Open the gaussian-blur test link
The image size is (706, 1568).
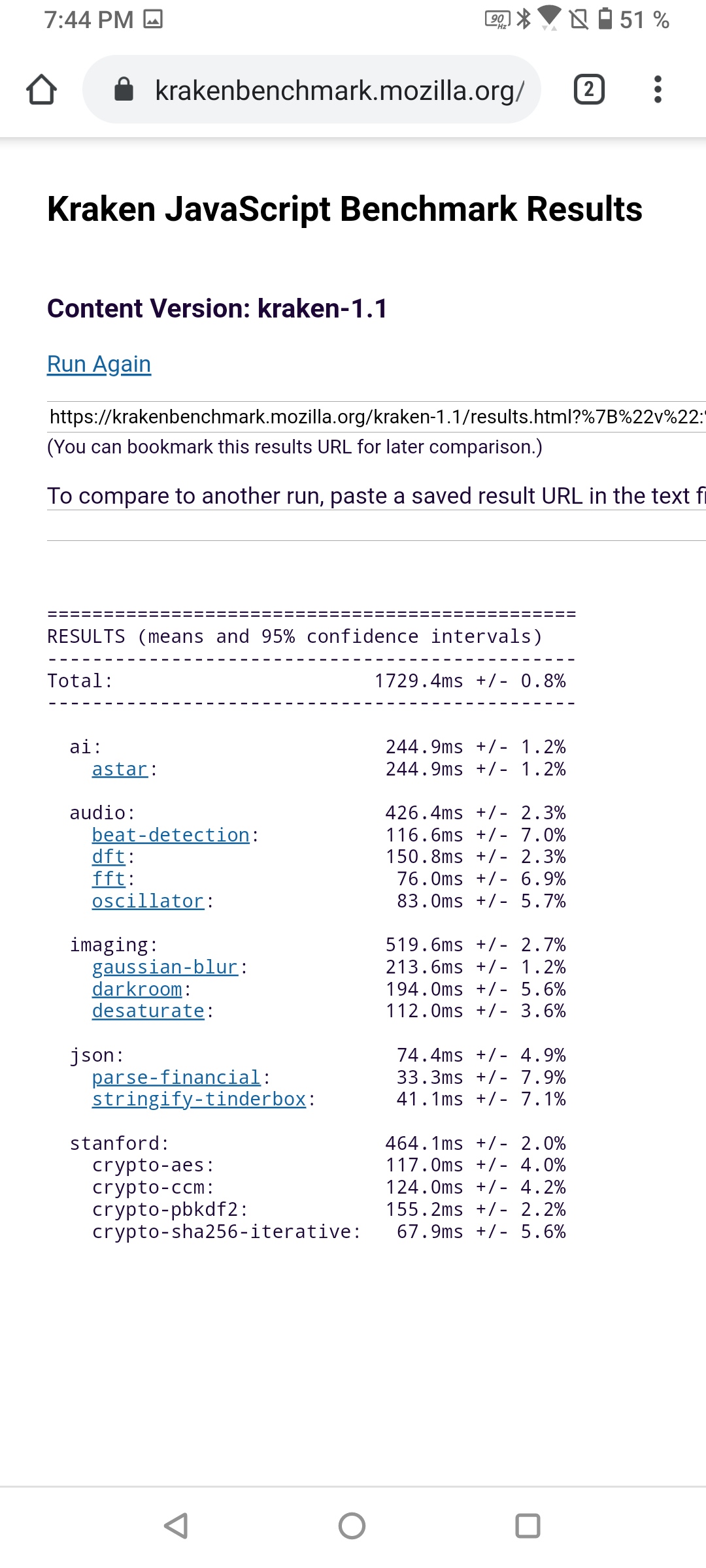click(x=165, y=967)
